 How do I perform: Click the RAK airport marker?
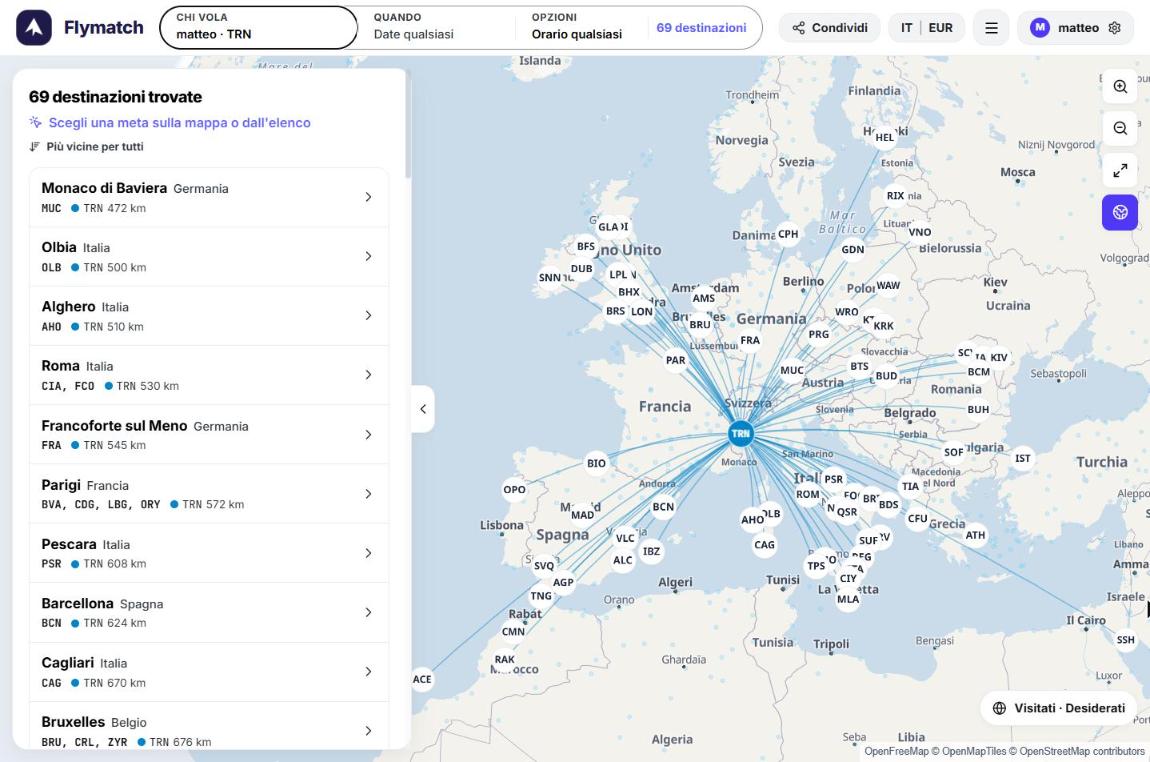pyautogui.click(x=505, y=659)
